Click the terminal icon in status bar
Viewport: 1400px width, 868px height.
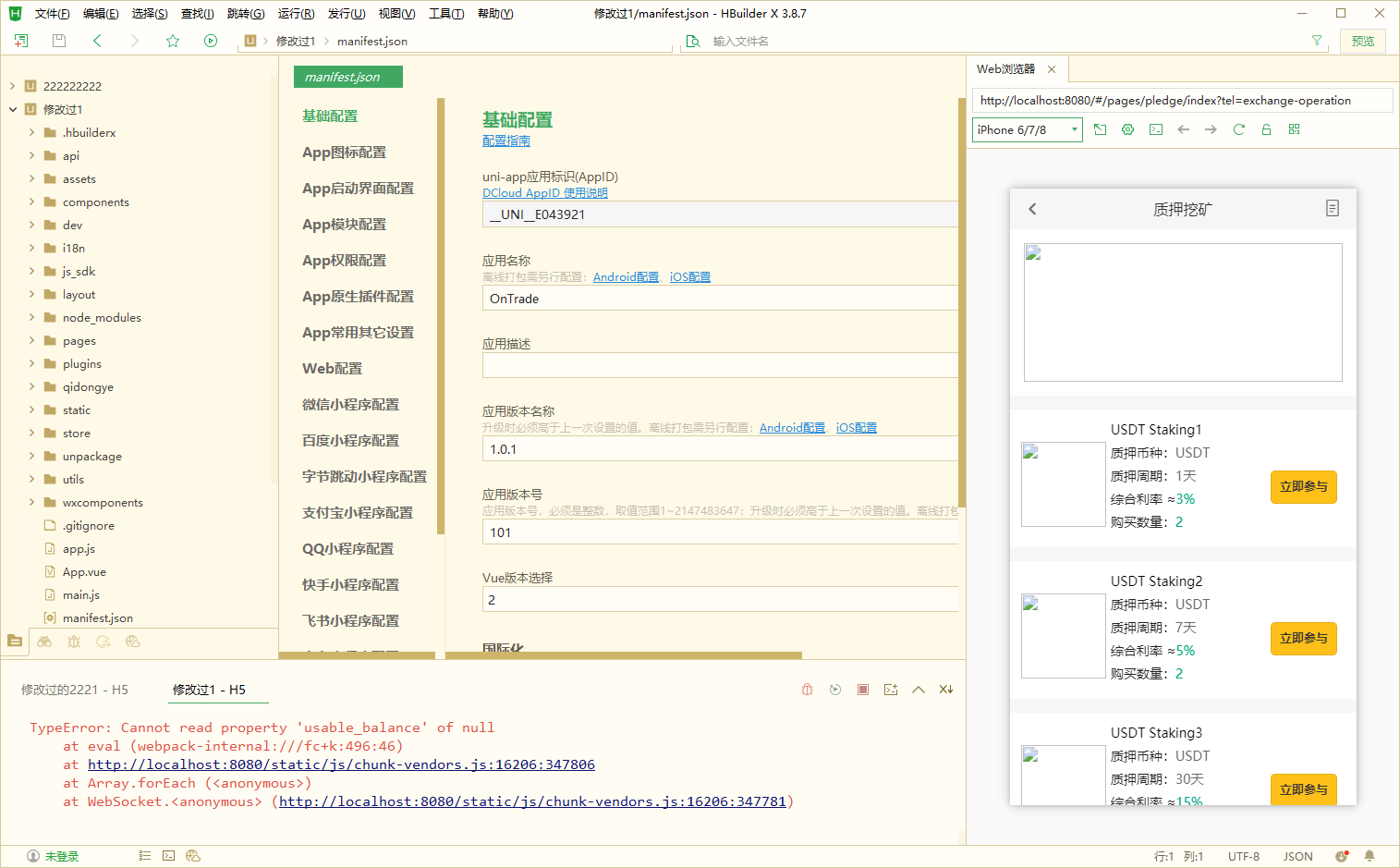pyautogui.click(x=168, y=856)
